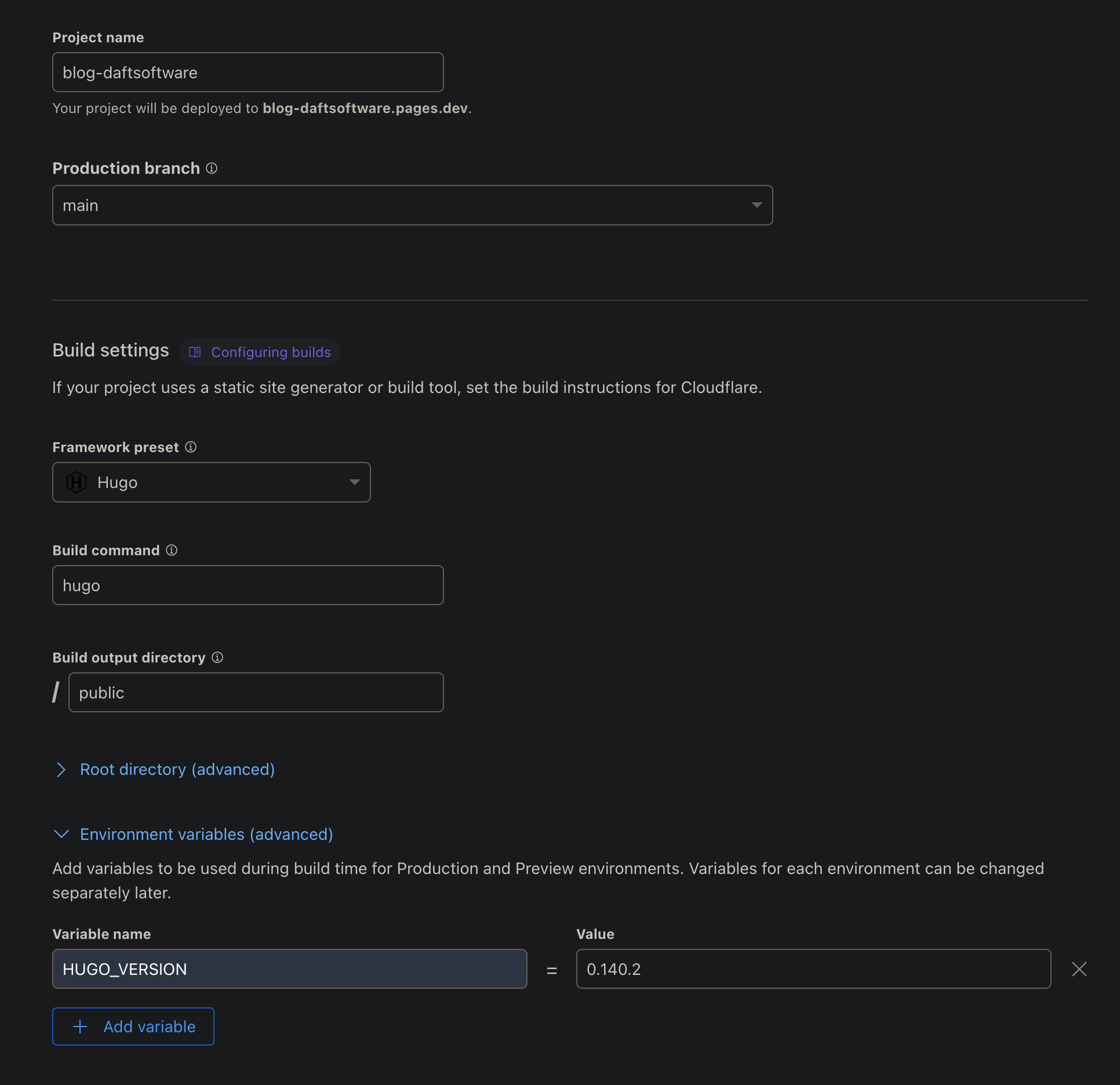This screenshot has width=1120, height=1085.
Task: Select the Project name field containing blog-daftsoftware
Action: tap(248, 72)
